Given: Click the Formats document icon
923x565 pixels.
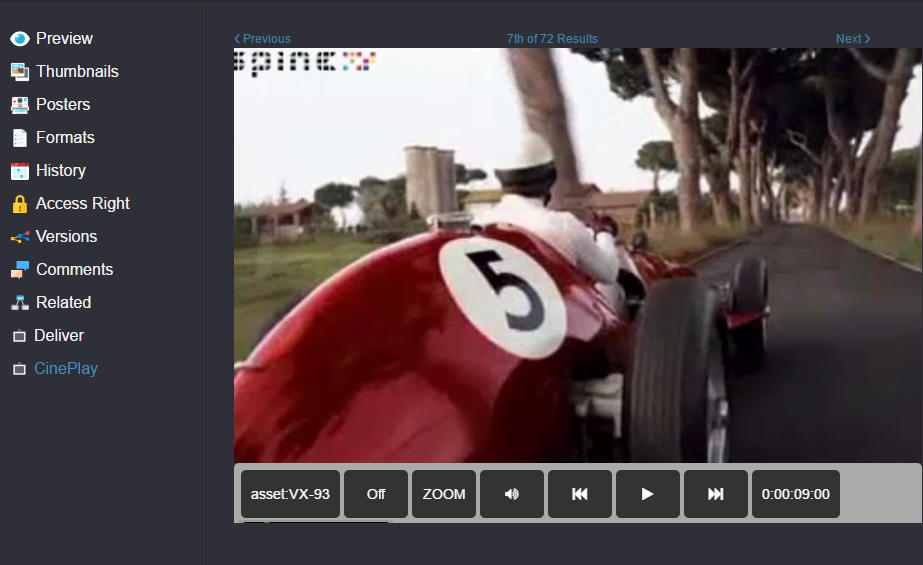Looking at the screenshot, I should click(19, 138).
